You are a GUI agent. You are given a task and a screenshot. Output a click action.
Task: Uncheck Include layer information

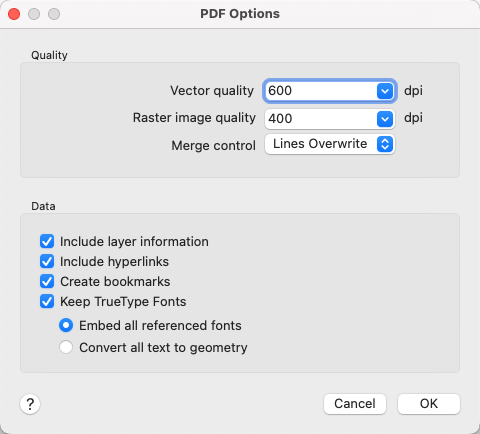click(x=47, y=241)
